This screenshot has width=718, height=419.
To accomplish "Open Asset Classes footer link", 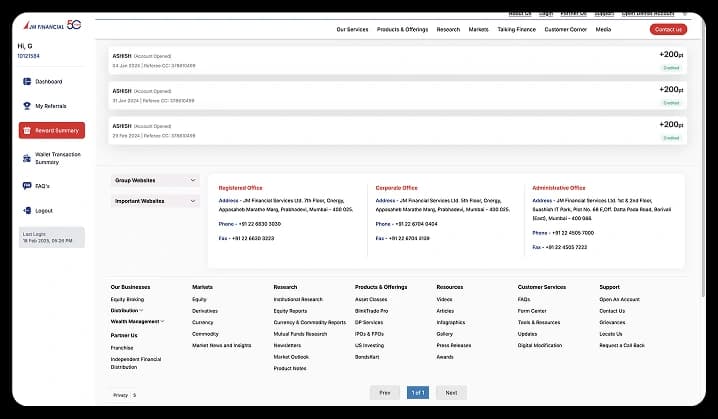I will [371, 299].
